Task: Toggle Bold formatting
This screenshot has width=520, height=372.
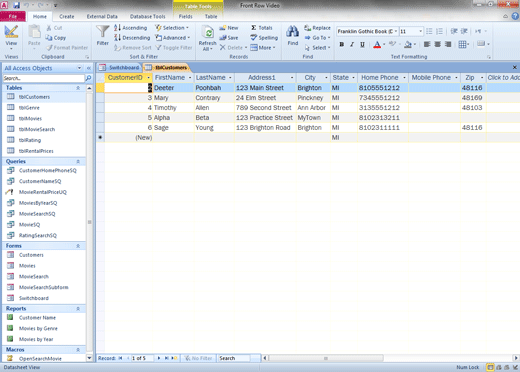Action: click(x=342, y=44)
